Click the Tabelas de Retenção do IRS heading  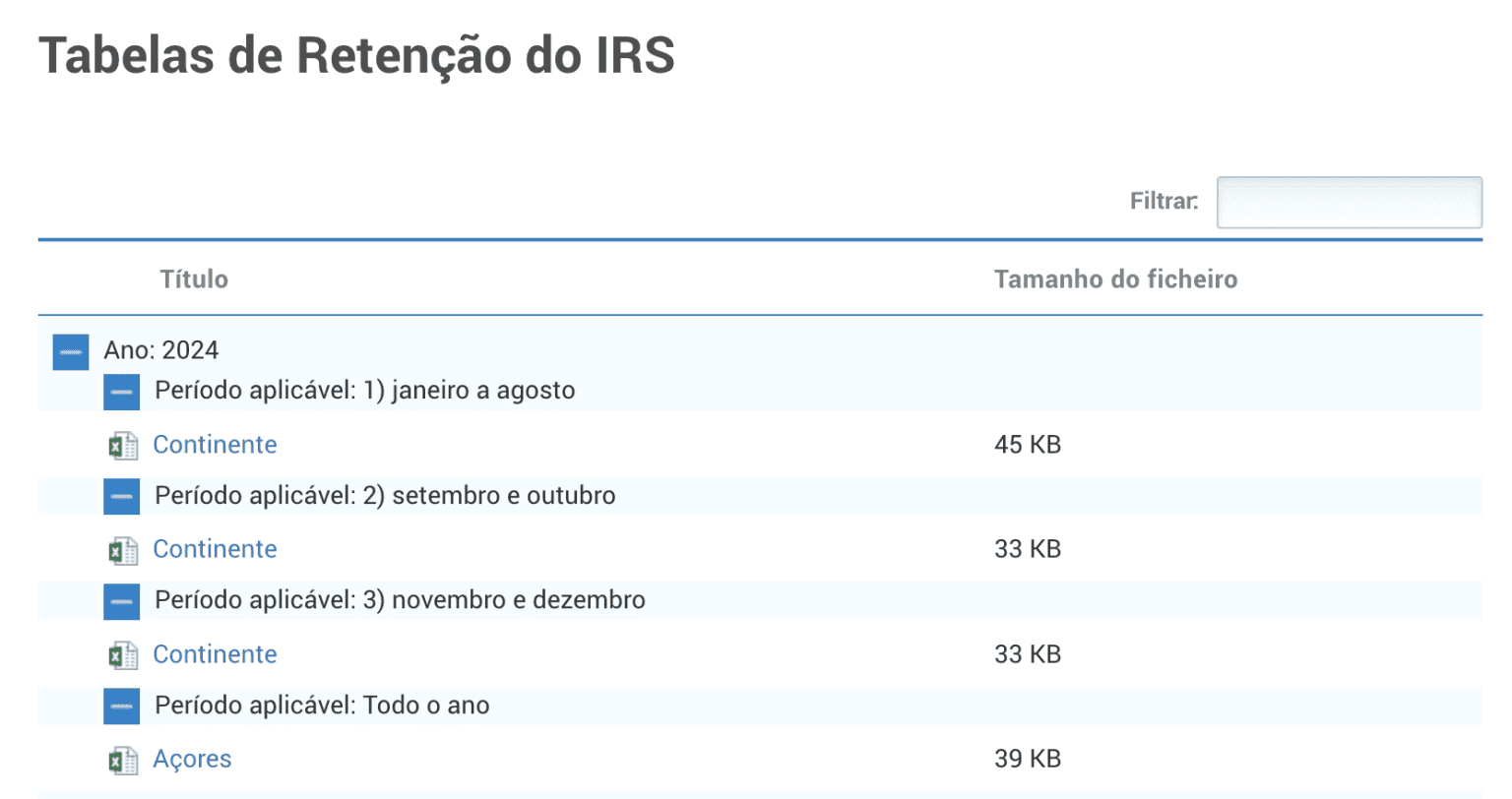tap(356, 55)
